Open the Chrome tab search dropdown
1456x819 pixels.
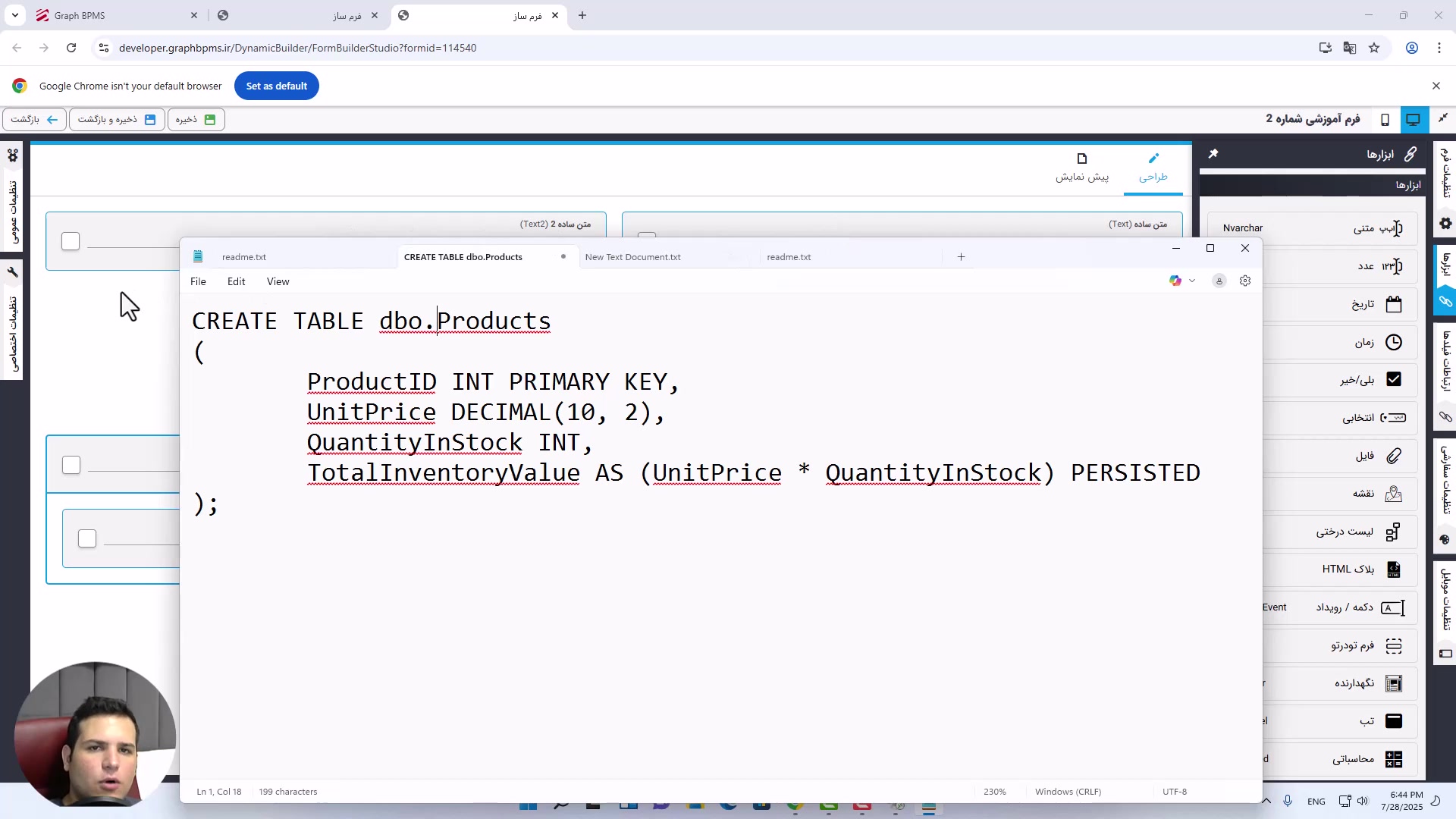point(15,15)
